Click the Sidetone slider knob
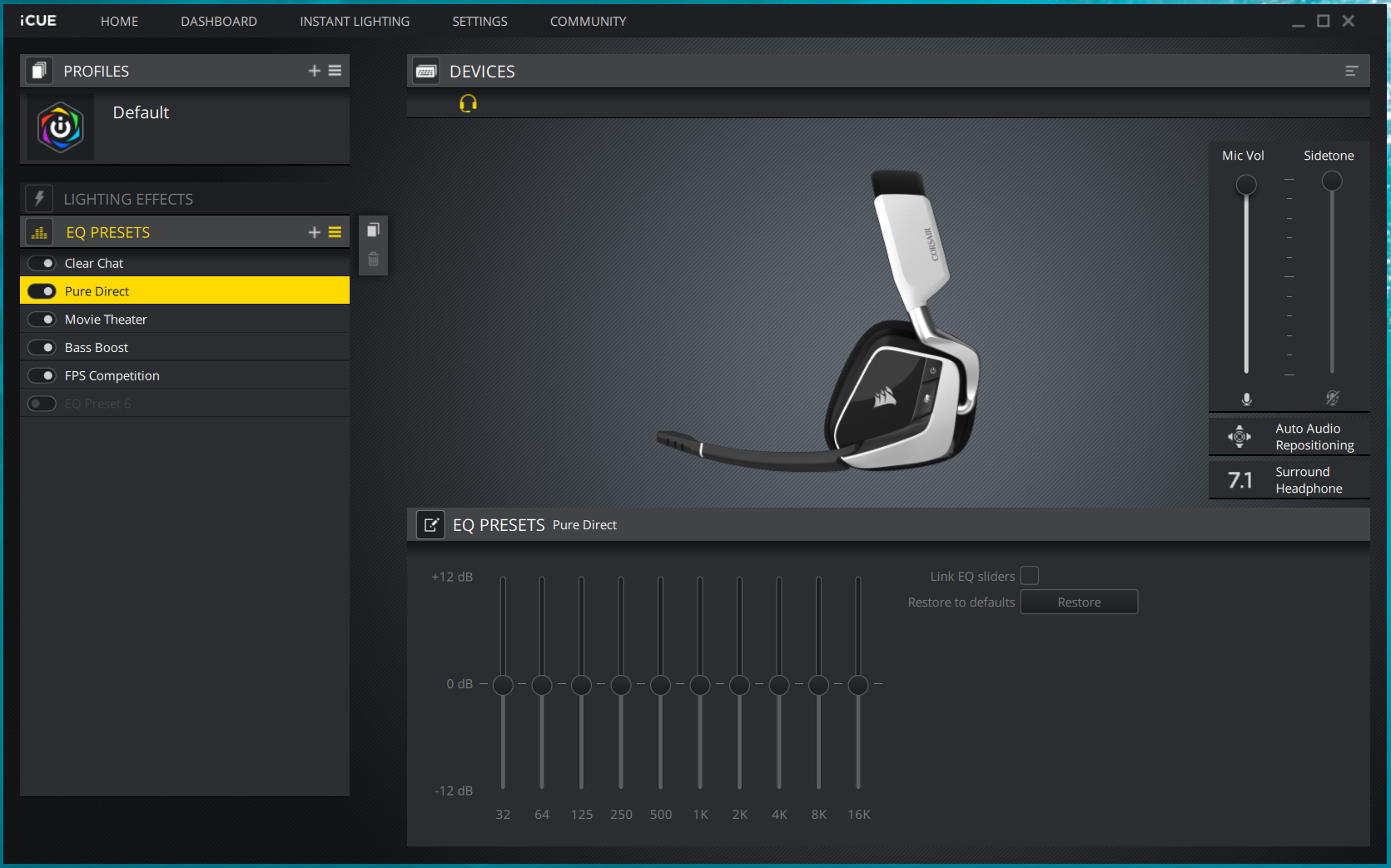The width and height of the screenshot is (1391, 868). tap(1332, 181)
